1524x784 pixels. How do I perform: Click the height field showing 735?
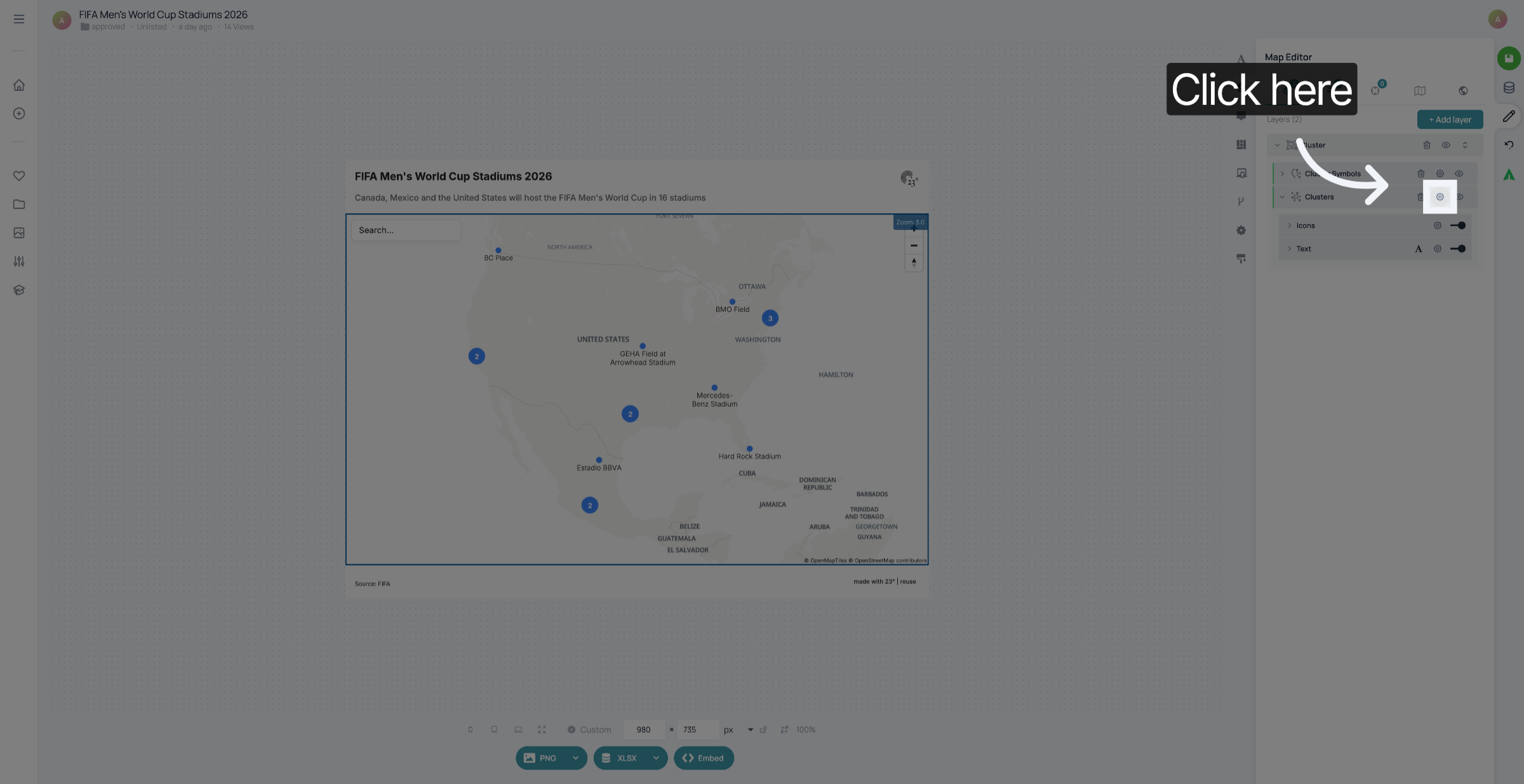tap(697, 730)
